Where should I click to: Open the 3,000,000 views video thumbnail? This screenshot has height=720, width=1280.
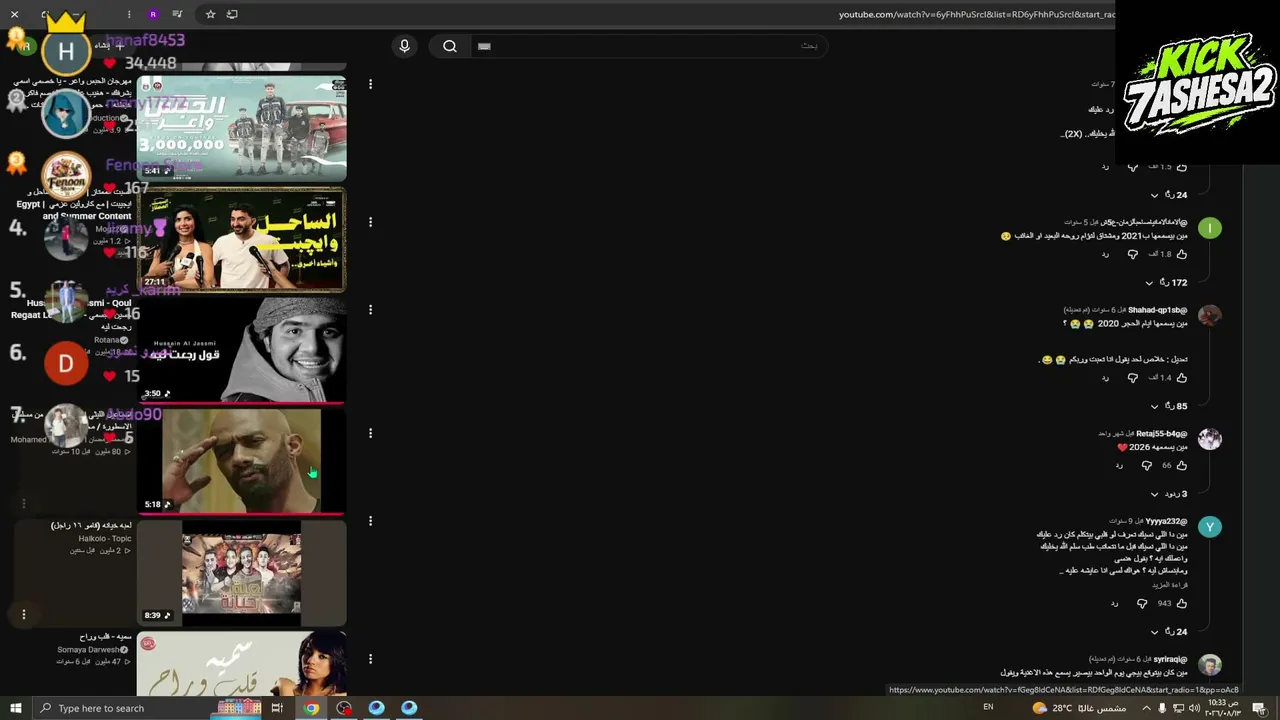pyautogui.click(x=241, y=128)
